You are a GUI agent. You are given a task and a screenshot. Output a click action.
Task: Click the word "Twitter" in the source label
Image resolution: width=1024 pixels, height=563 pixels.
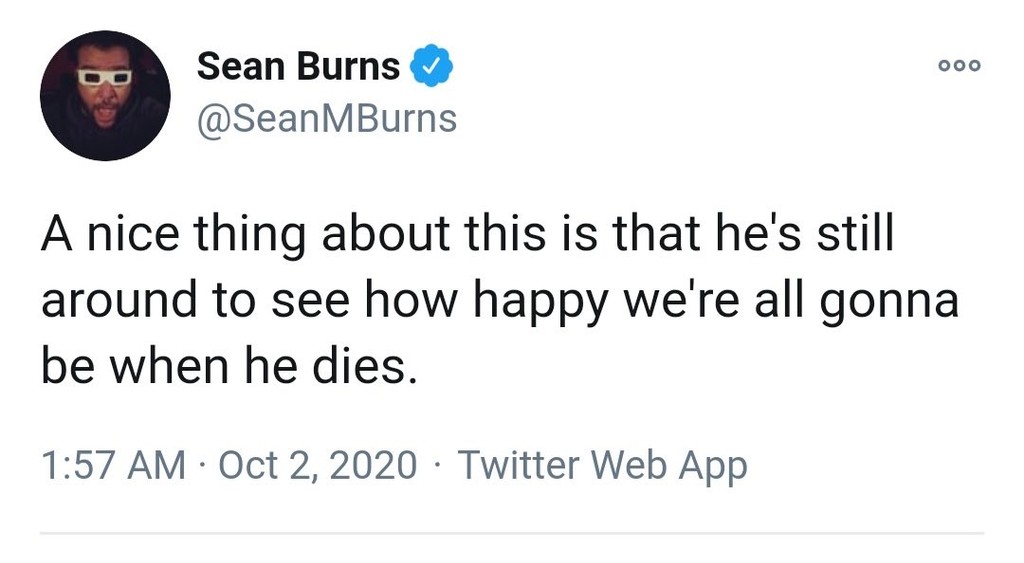pos(519,465)
